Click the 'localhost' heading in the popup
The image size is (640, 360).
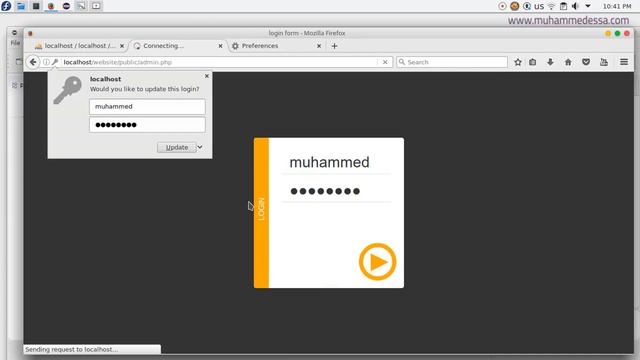click(105, 79)
